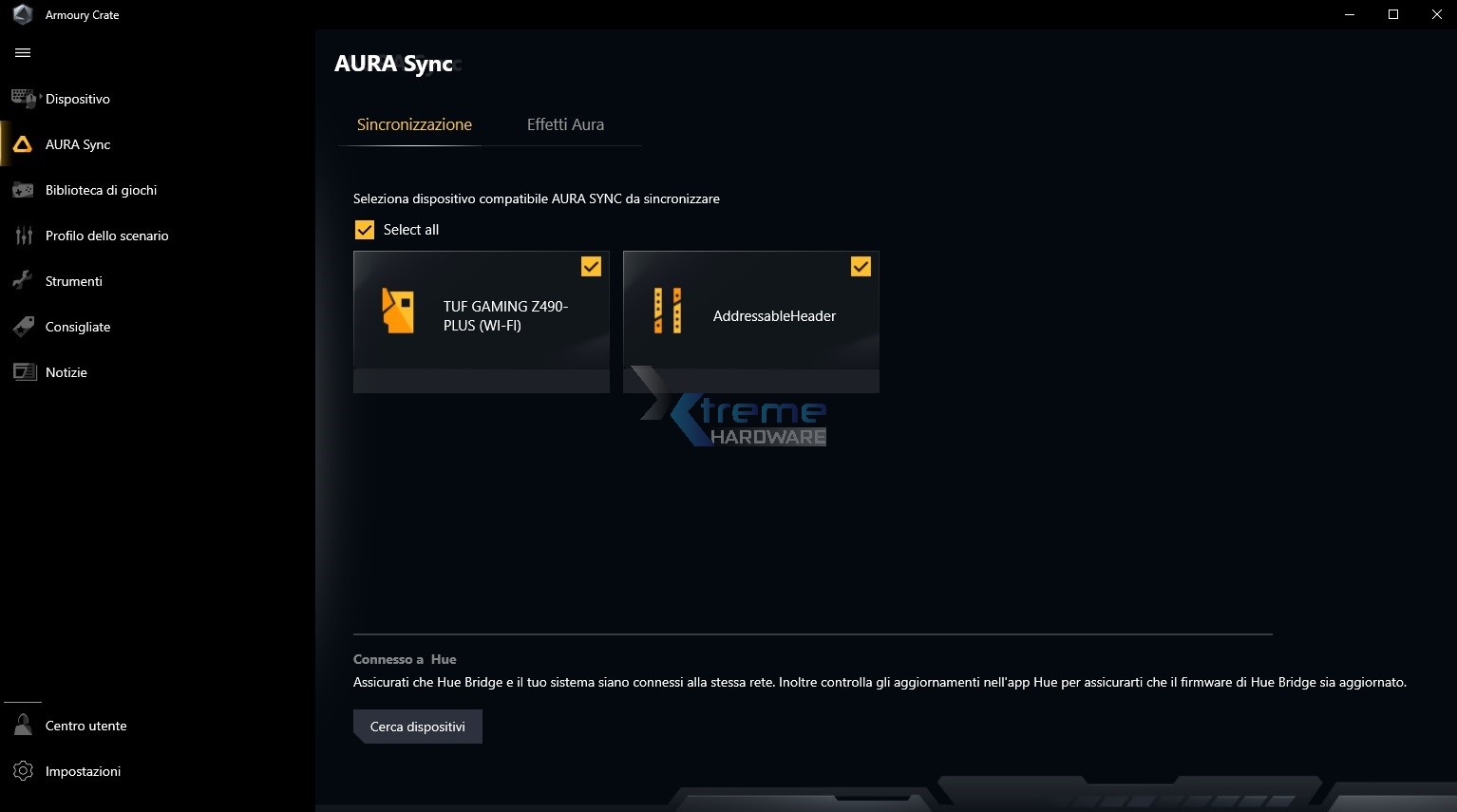The width and height of the screenshot is (1457, 812).
Task: Open the Notizie news section
Action: point(66,371)
